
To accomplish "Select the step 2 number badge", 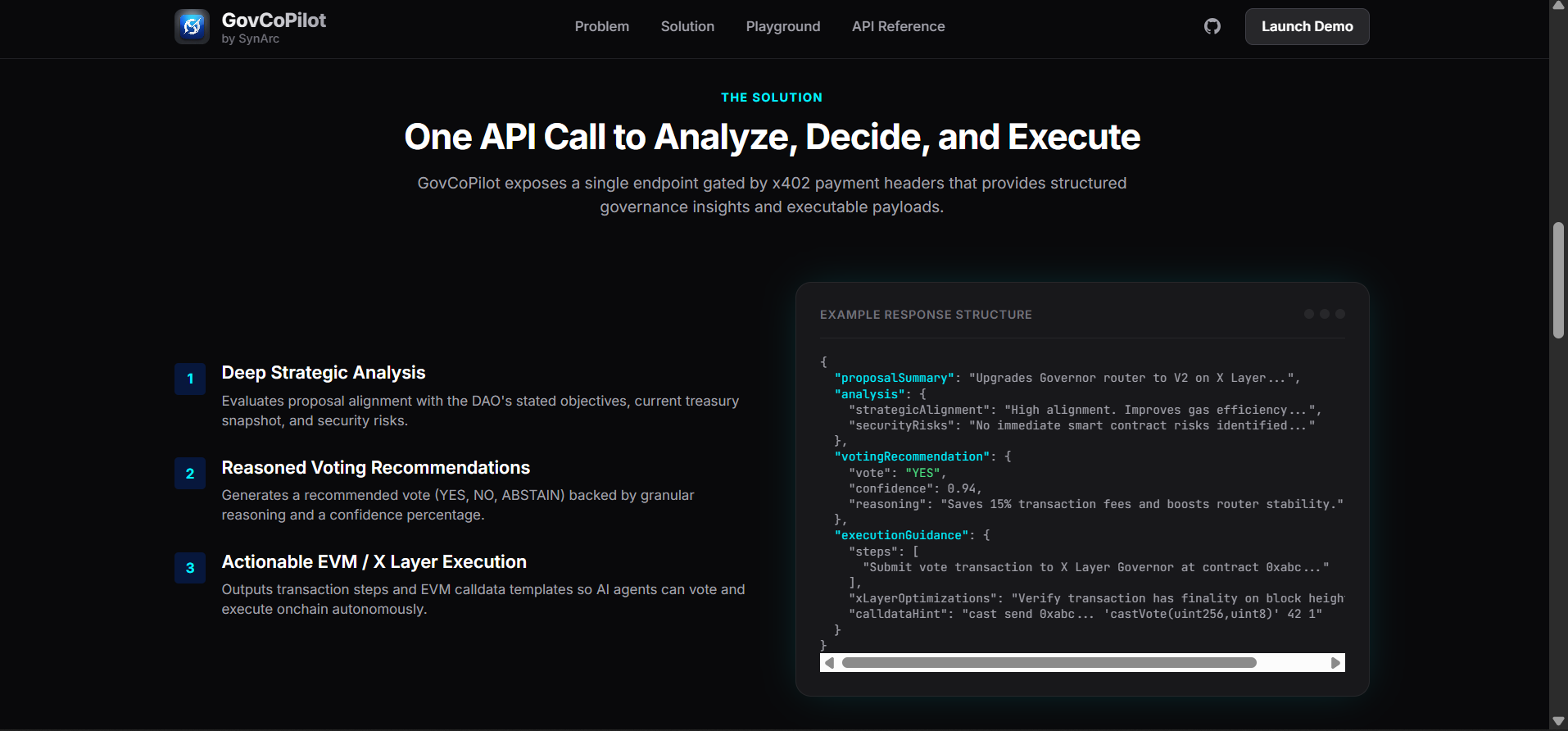I will (x=190, y=474).
